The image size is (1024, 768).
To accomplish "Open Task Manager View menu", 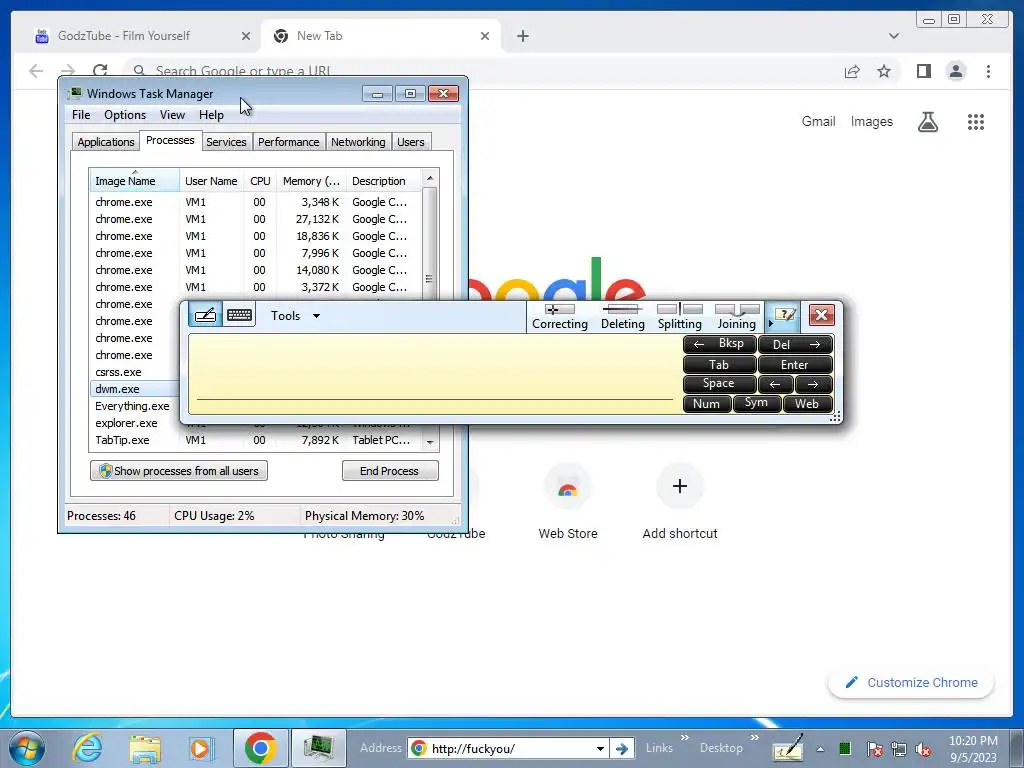I will point(172,115).
